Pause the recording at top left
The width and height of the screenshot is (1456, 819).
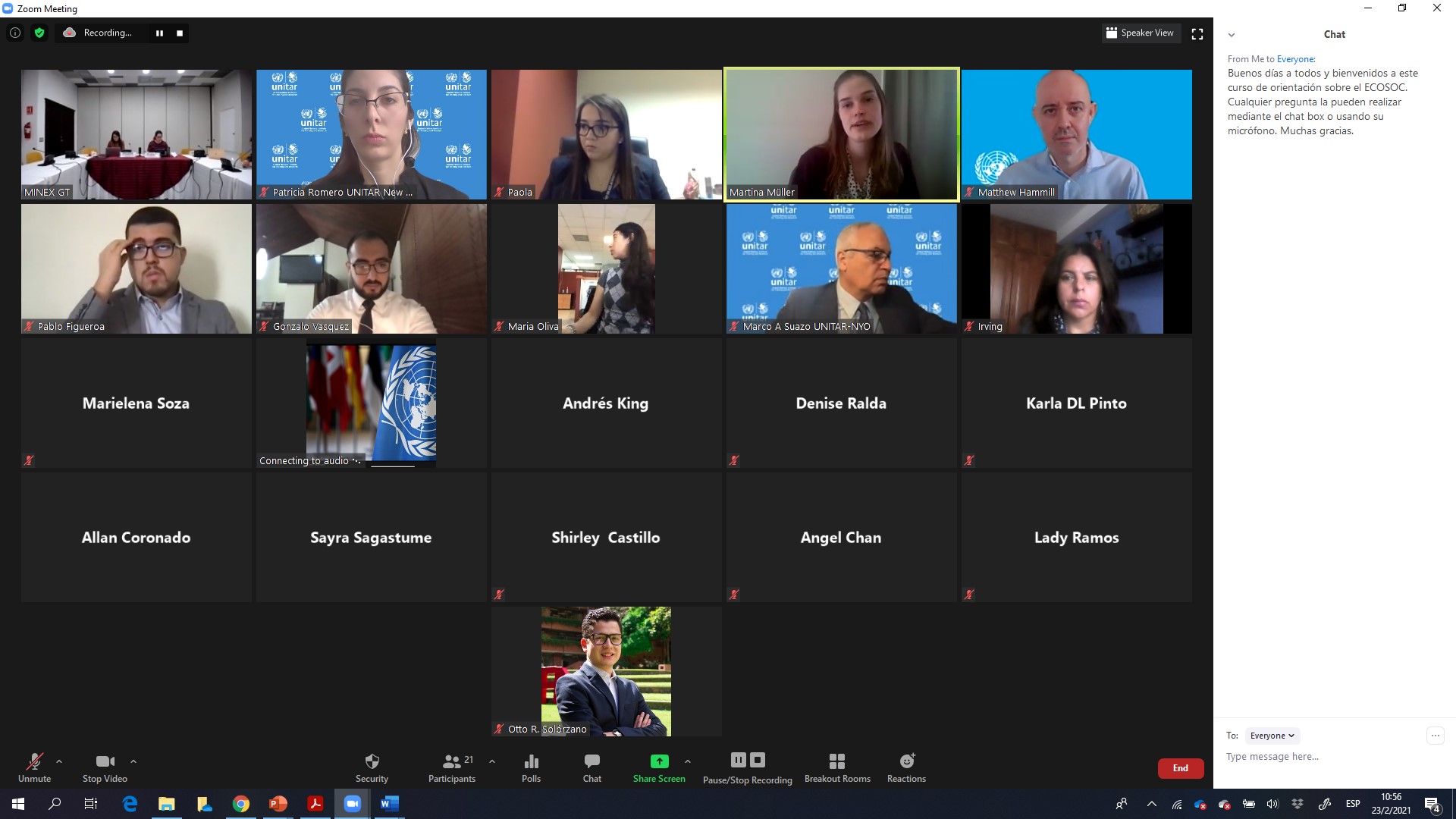point(159,33)
